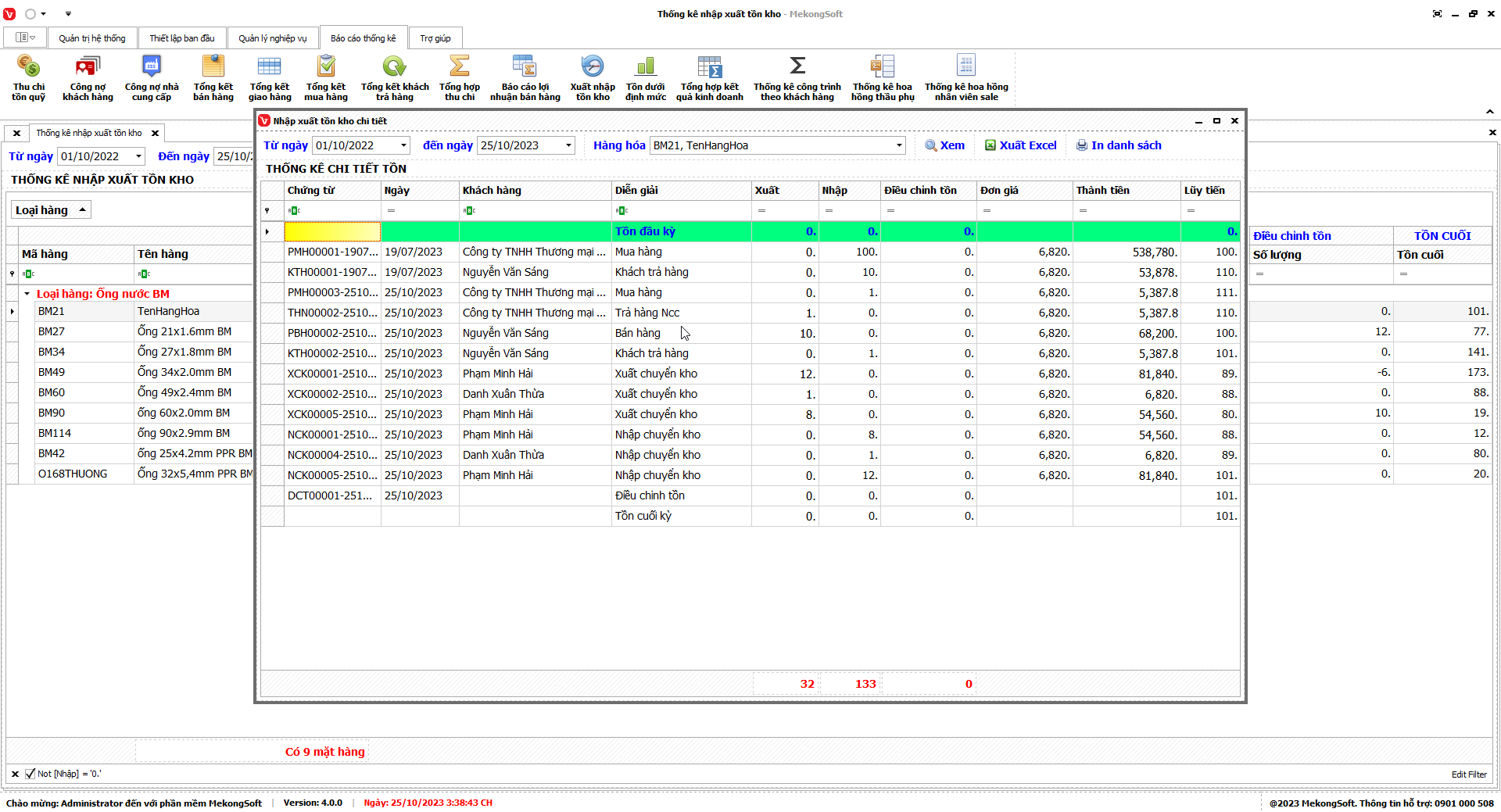Viewport: 1501px width, 812px height.
Task: Select the BM27 row in the item list
Action: pyautogui.click(x=52, y=331)
